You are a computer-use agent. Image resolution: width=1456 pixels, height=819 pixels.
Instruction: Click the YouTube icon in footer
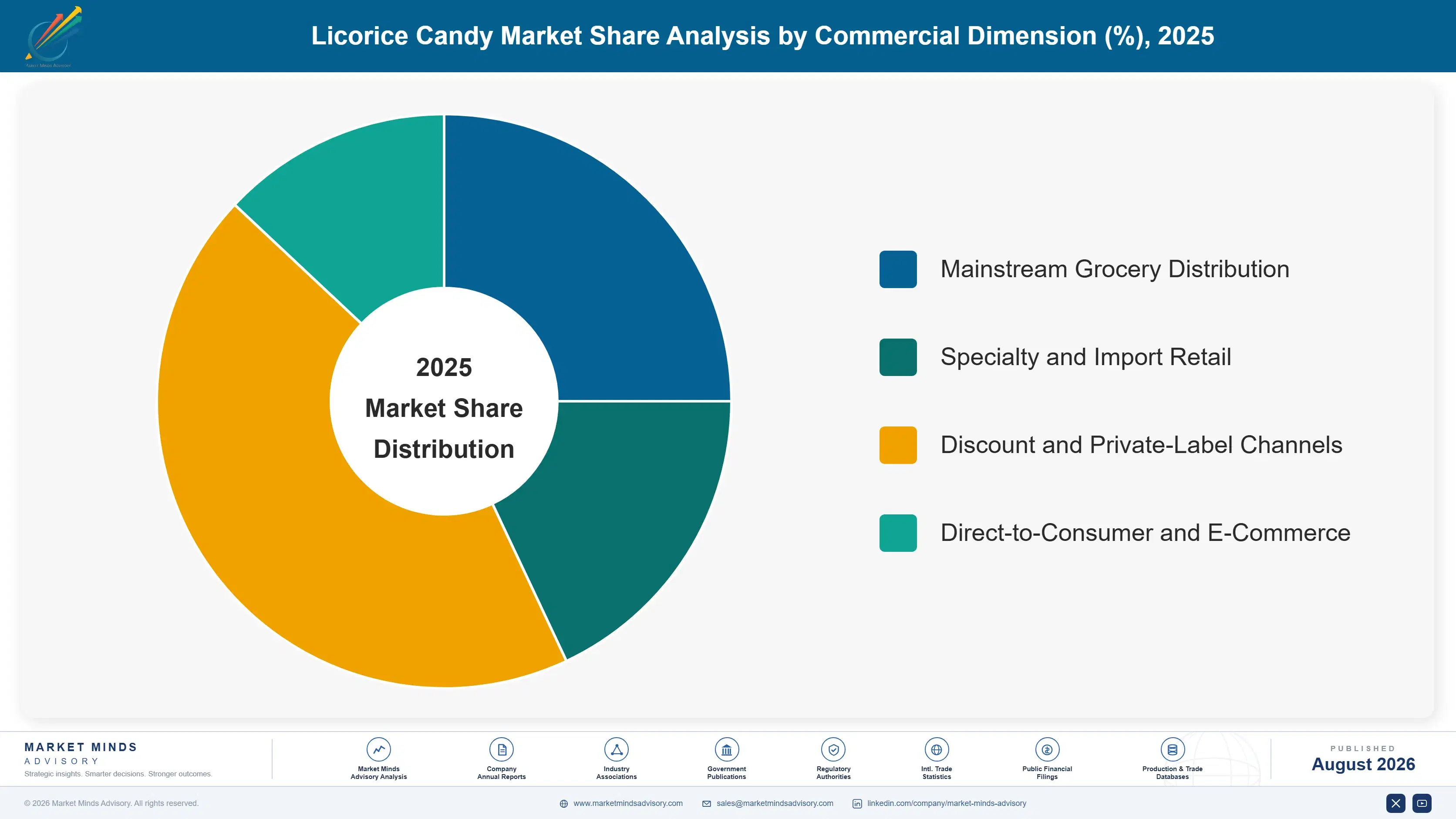(1422, 803)
